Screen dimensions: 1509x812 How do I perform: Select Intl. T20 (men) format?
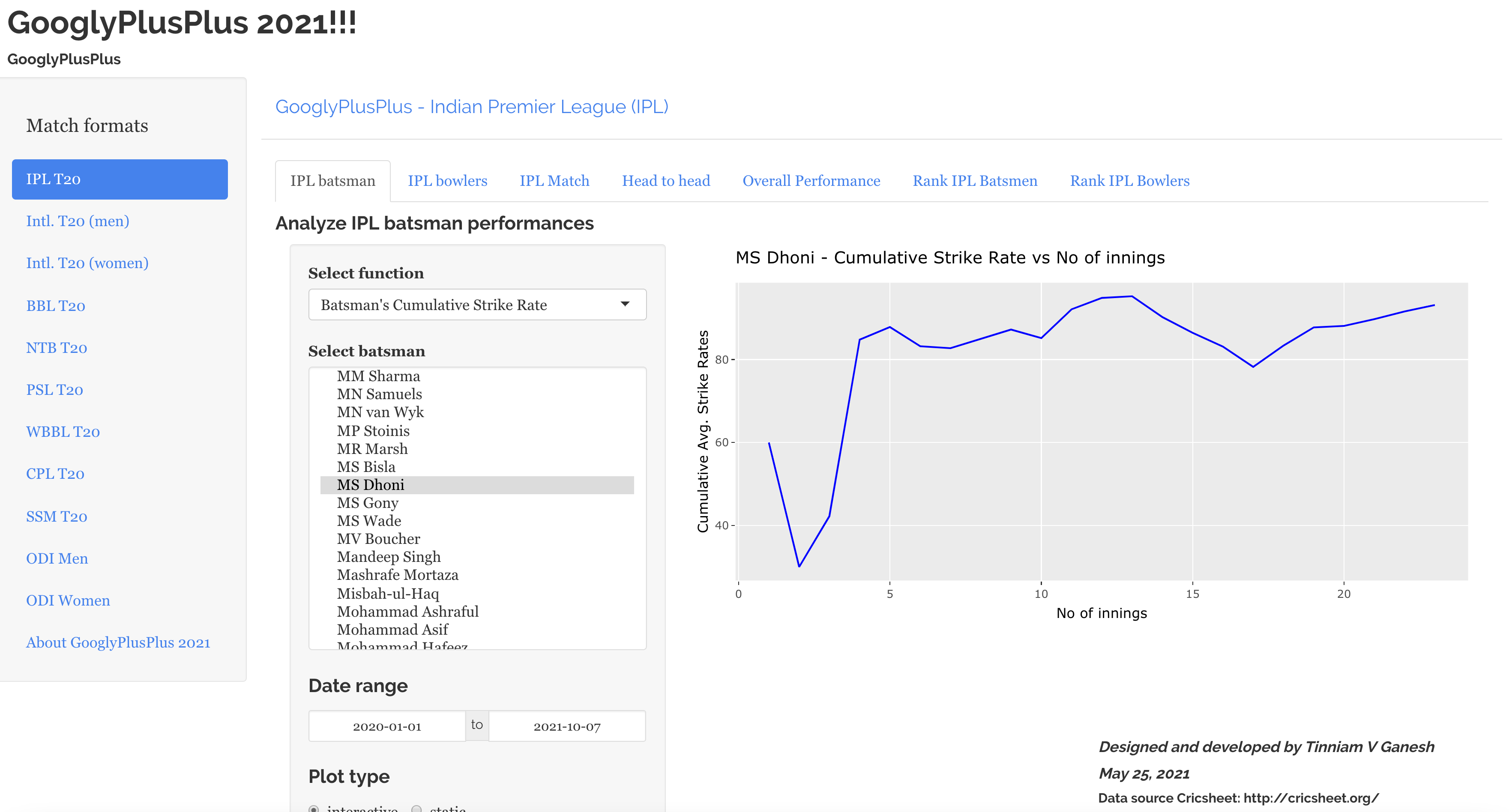click(x=77, y=221)
